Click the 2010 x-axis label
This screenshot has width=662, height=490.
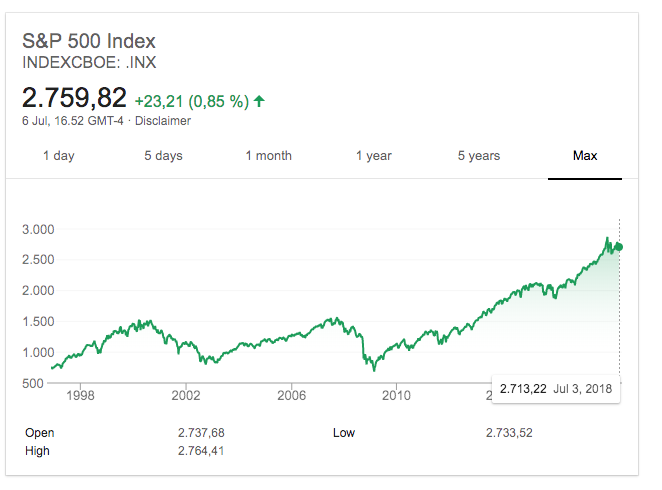pos(397,395)
